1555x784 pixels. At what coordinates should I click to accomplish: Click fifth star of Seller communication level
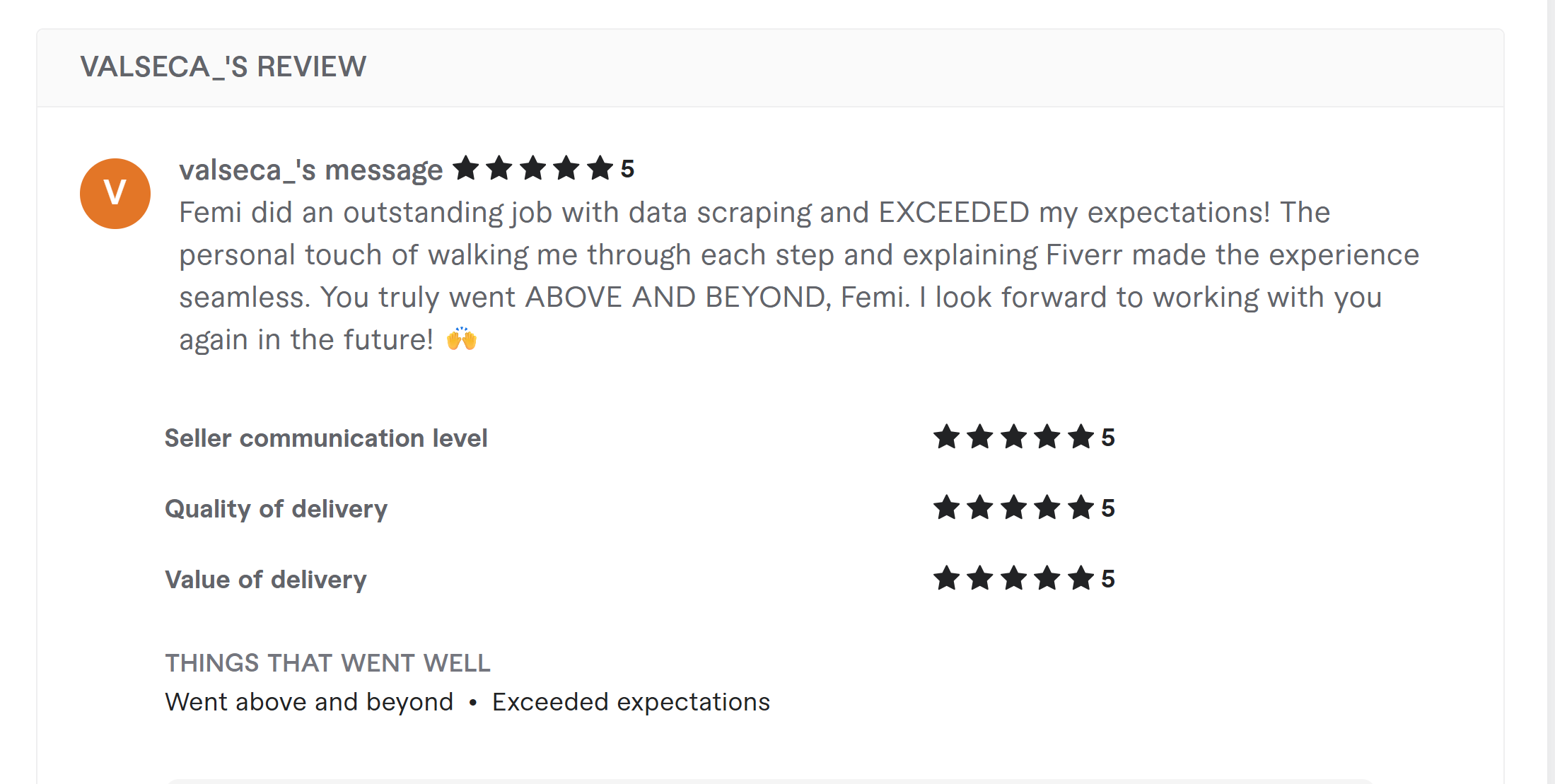click(x=1081, y=437)
